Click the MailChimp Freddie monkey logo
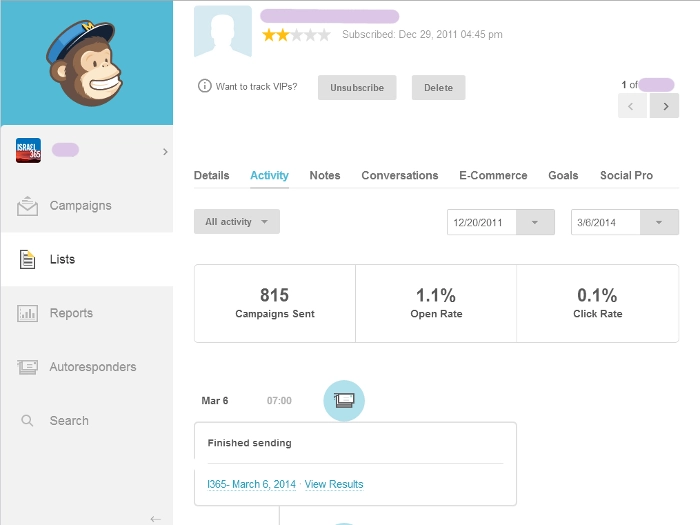Image resolution: width=700 pixels, height=525 pixels. pos(84,62)
